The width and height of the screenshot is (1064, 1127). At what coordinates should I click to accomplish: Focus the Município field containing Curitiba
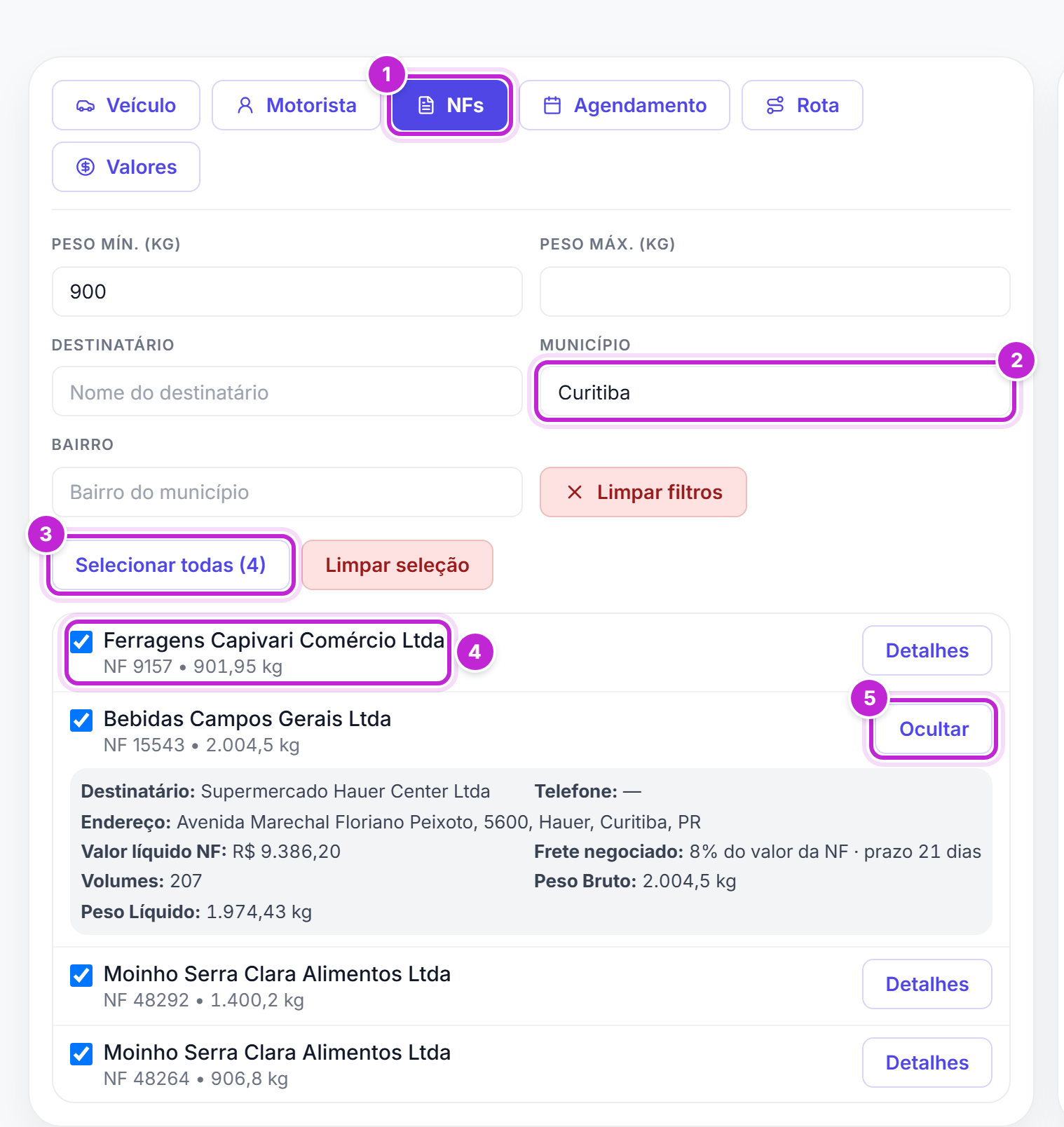[x=775, y=392]
